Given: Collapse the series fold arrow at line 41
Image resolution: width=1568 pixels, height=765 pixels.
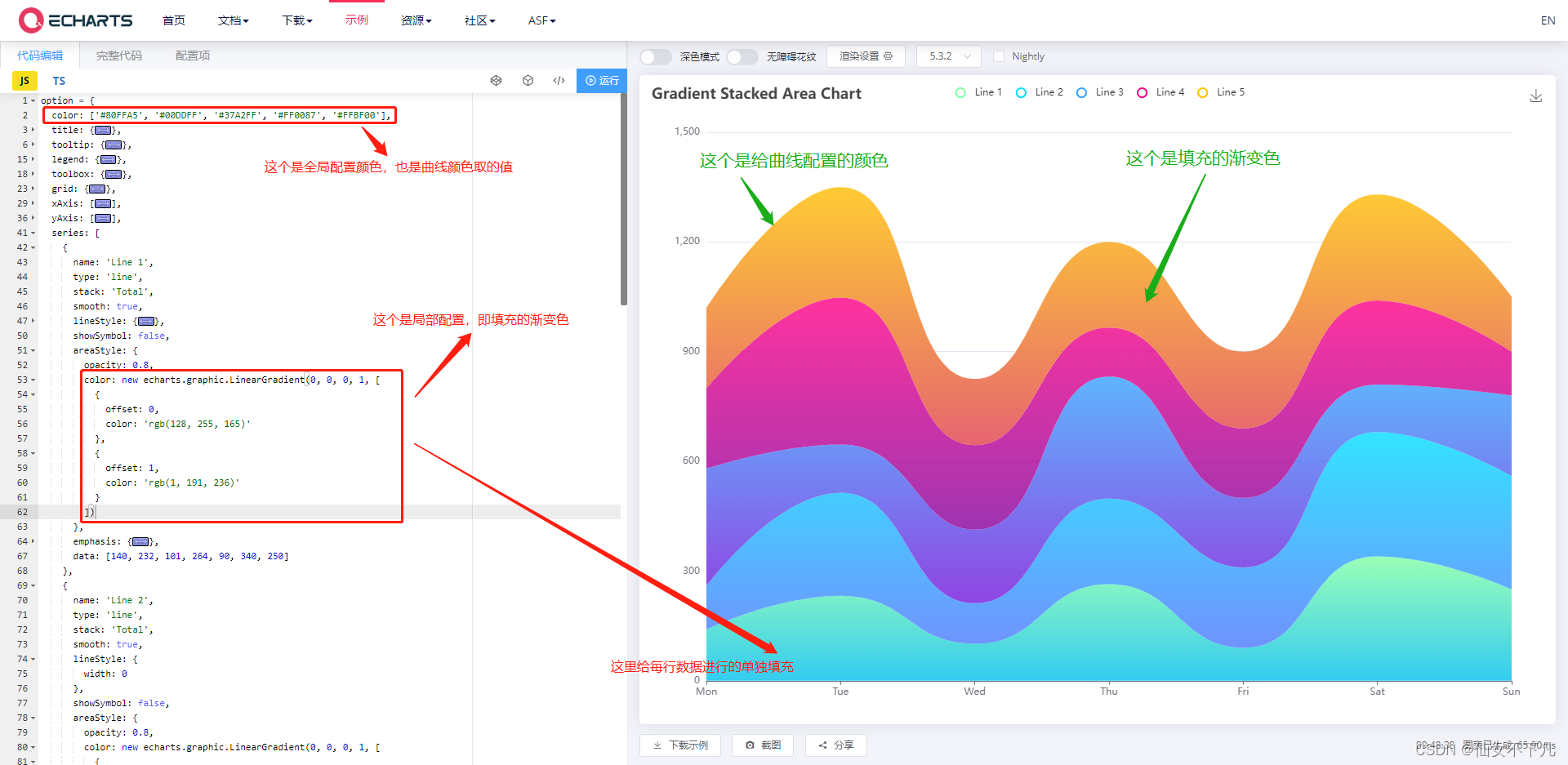Looking at the screenshot, I should pyautogui.click(x=33, y=233).
